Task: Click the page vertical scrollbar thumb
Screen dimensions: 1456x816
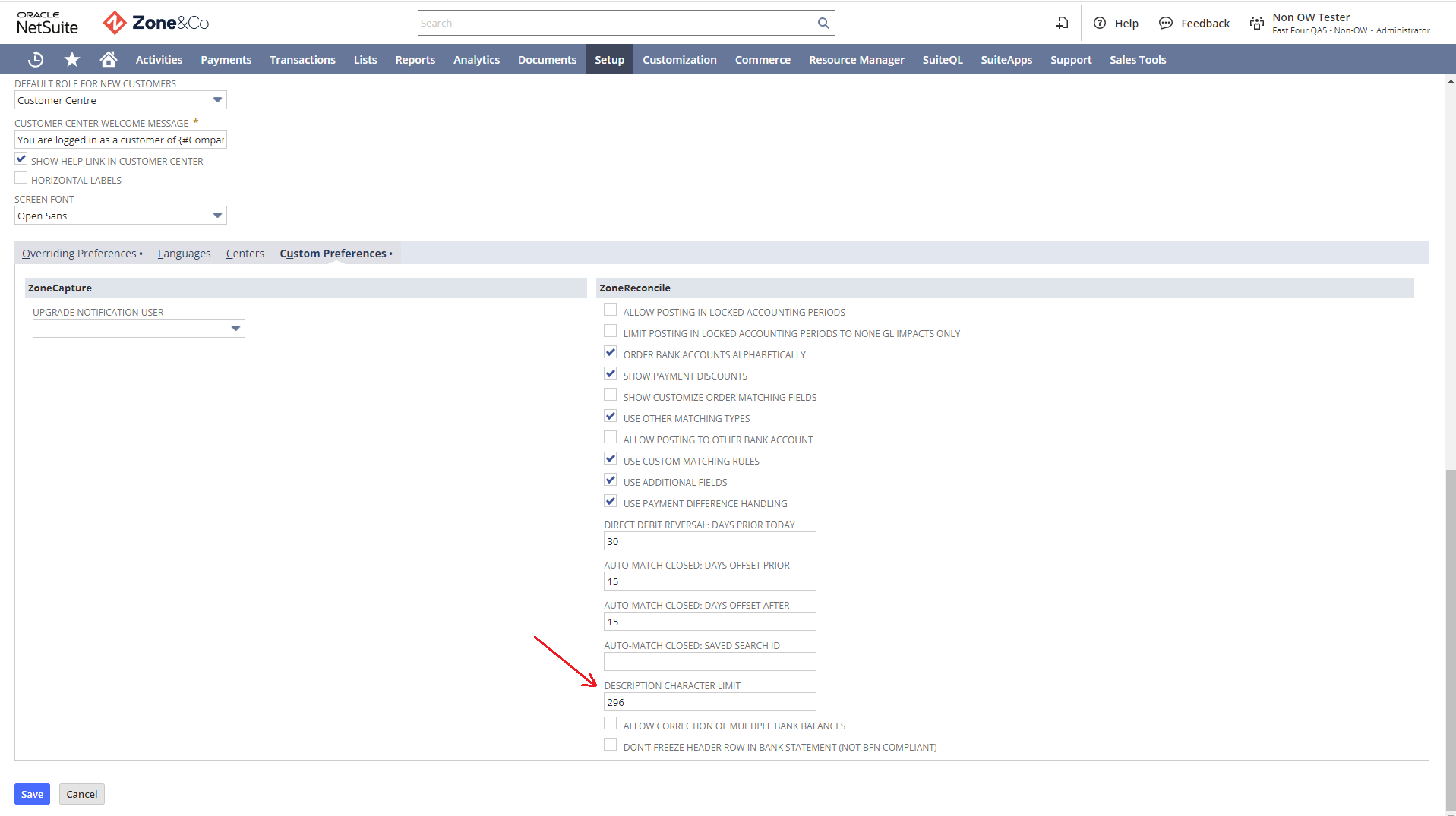Action: click(x=1451, y=641)
